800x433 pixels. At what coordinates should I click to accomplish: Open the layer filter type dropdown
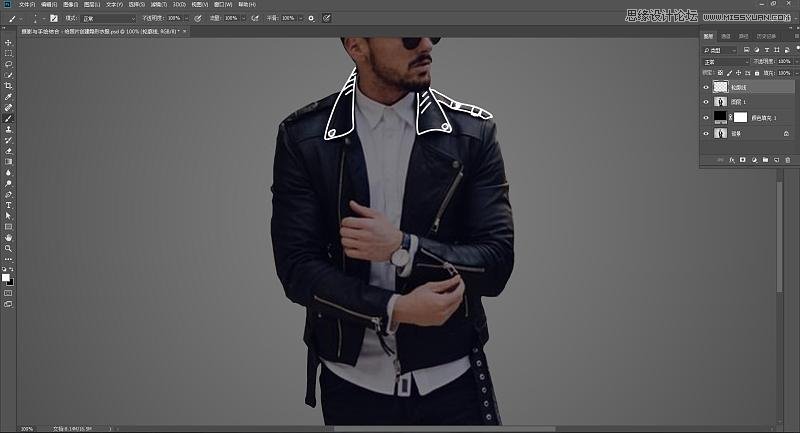tap(720, 50)
